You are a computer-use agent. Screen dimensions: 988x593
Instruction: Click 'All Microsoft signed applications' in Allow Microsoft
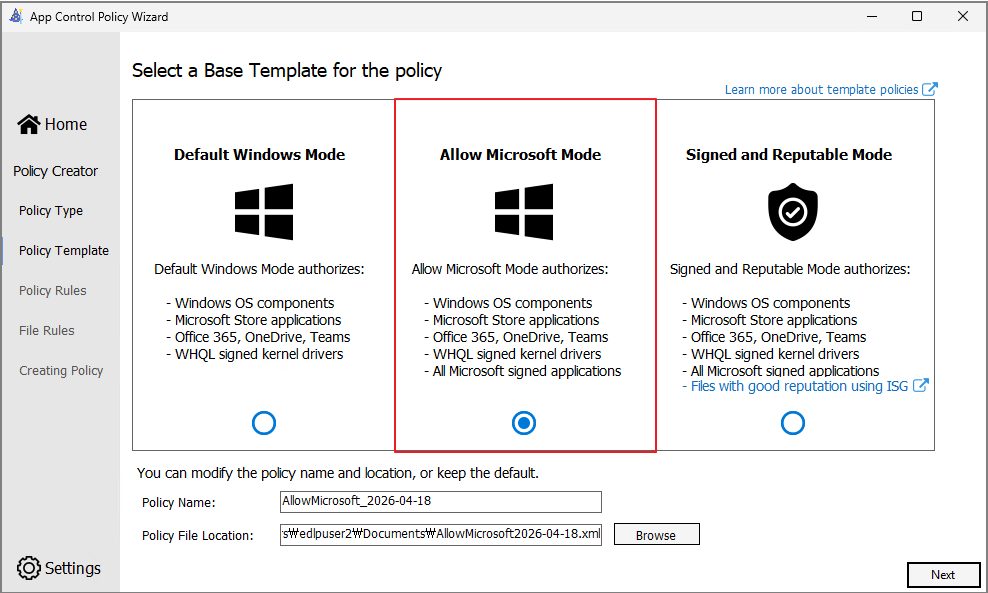point(527,371)
